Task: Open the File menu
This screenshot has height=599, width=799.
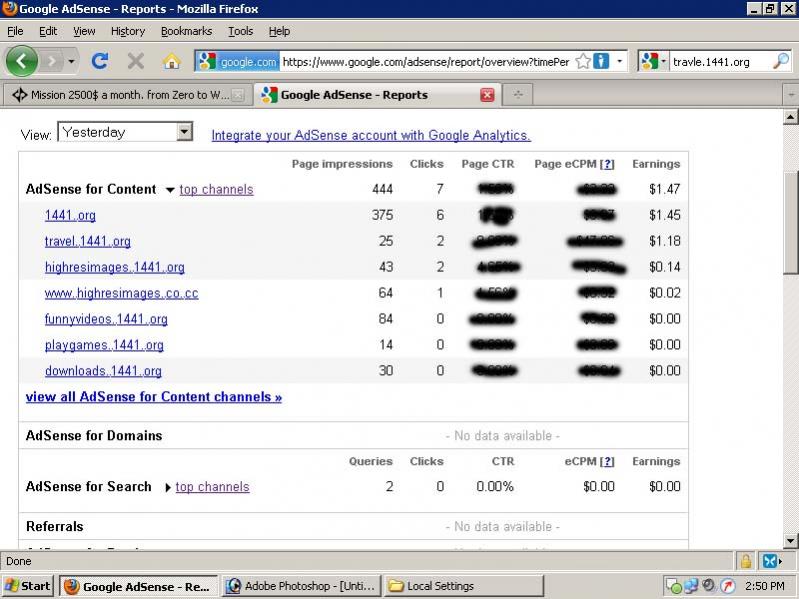Action: tap(15, 31)
